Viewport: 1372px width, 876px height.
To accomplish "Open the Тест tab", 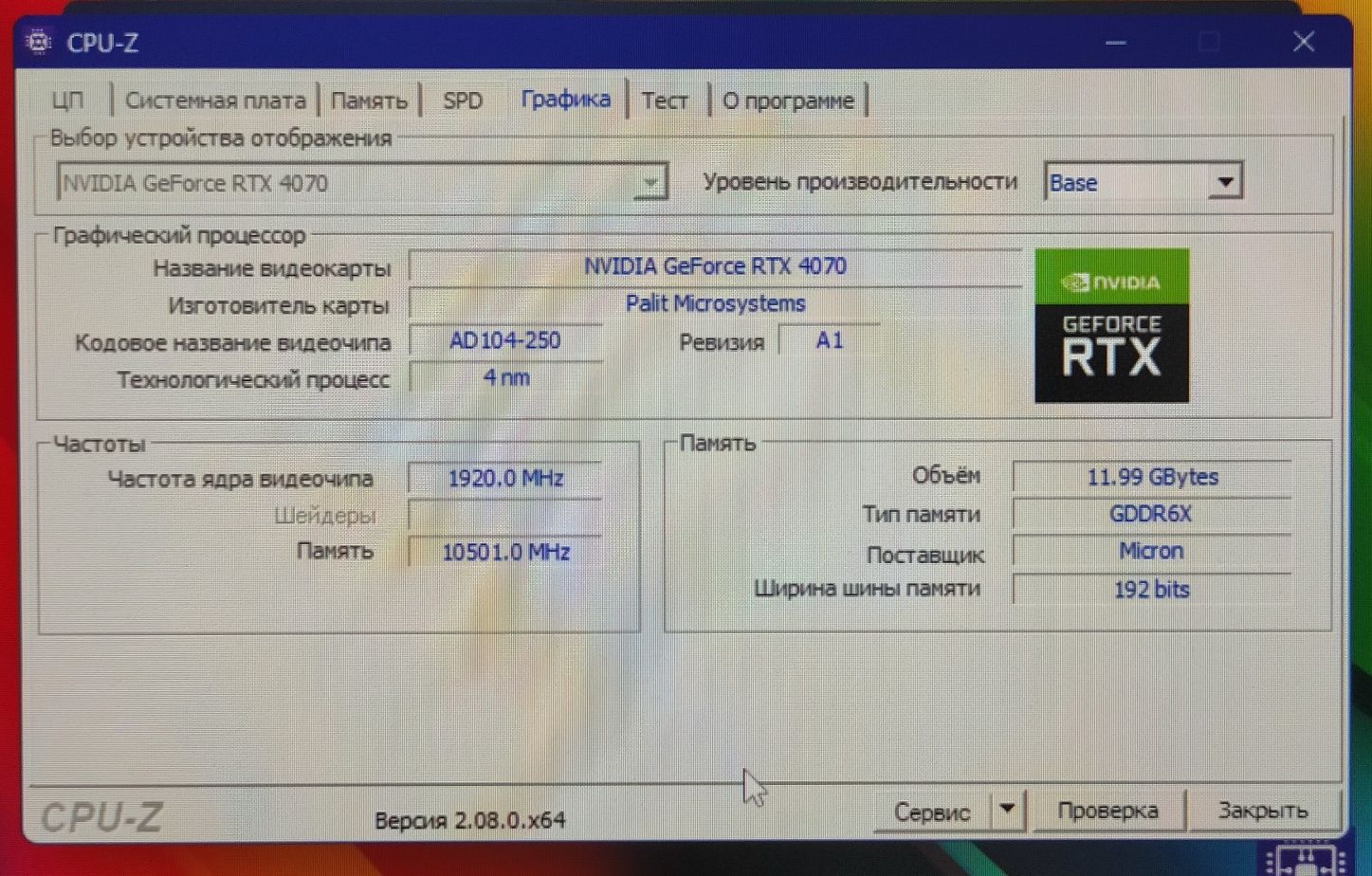I will (x=665, y=100).
